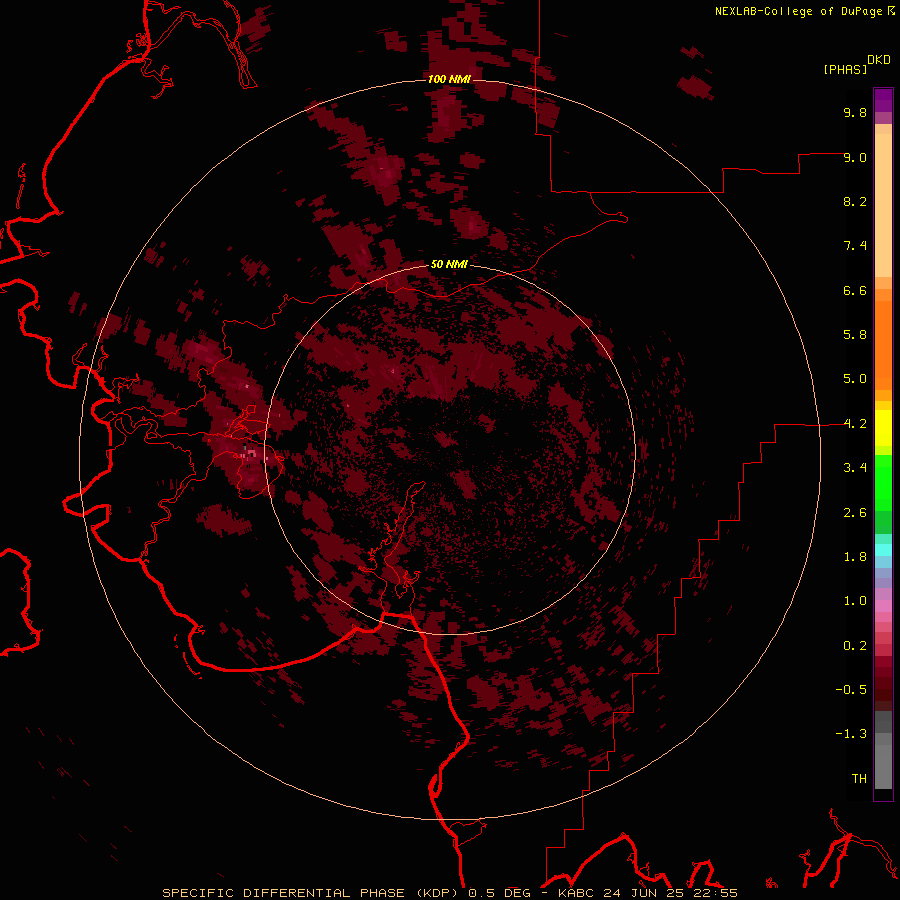
Task: Click the 6.6 value on the scale
Action: [855, 290]
